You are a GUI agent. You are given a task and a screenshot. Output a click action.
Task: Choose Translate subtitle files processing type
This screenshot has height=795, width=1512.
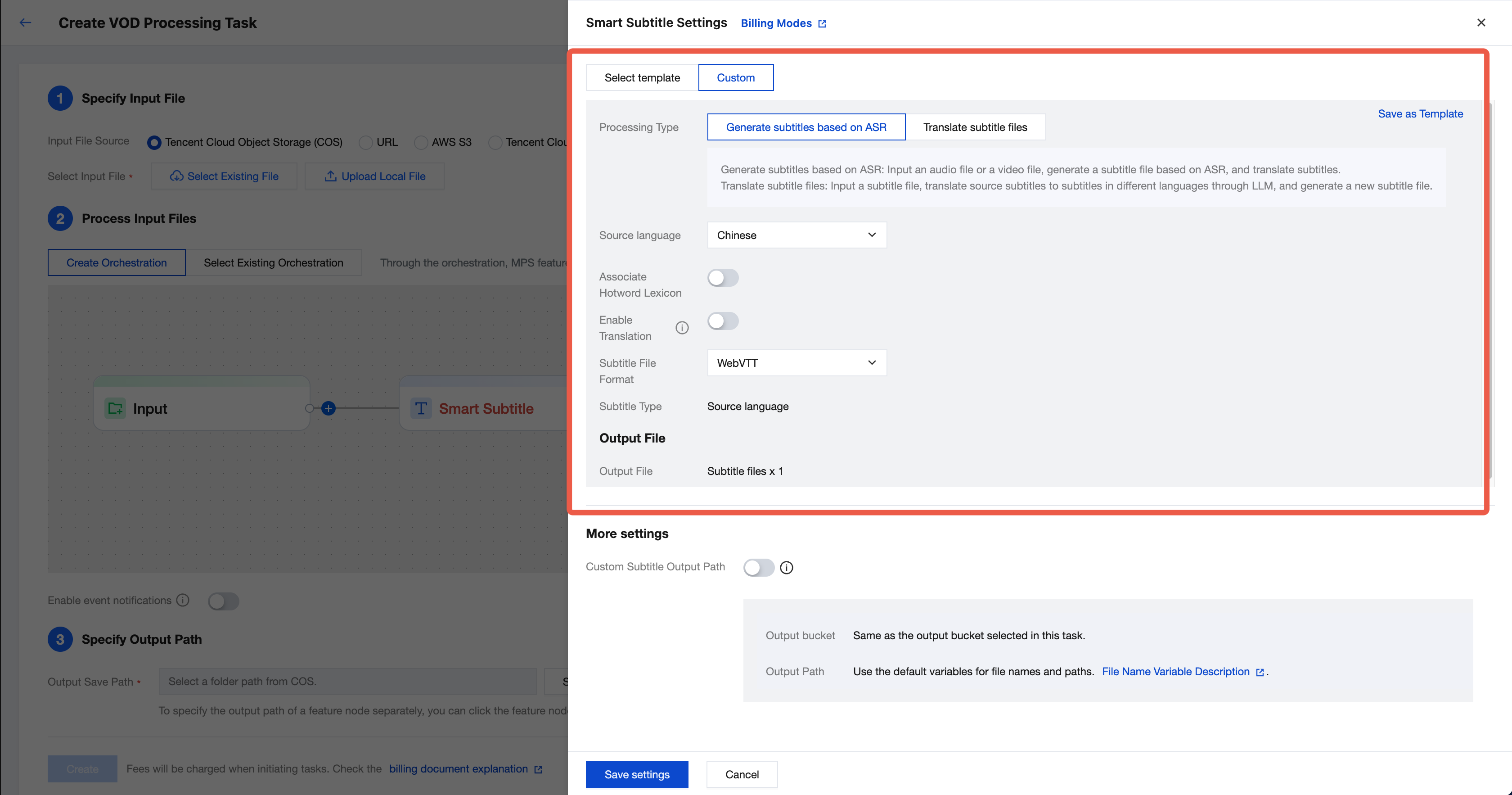point(975,127)
